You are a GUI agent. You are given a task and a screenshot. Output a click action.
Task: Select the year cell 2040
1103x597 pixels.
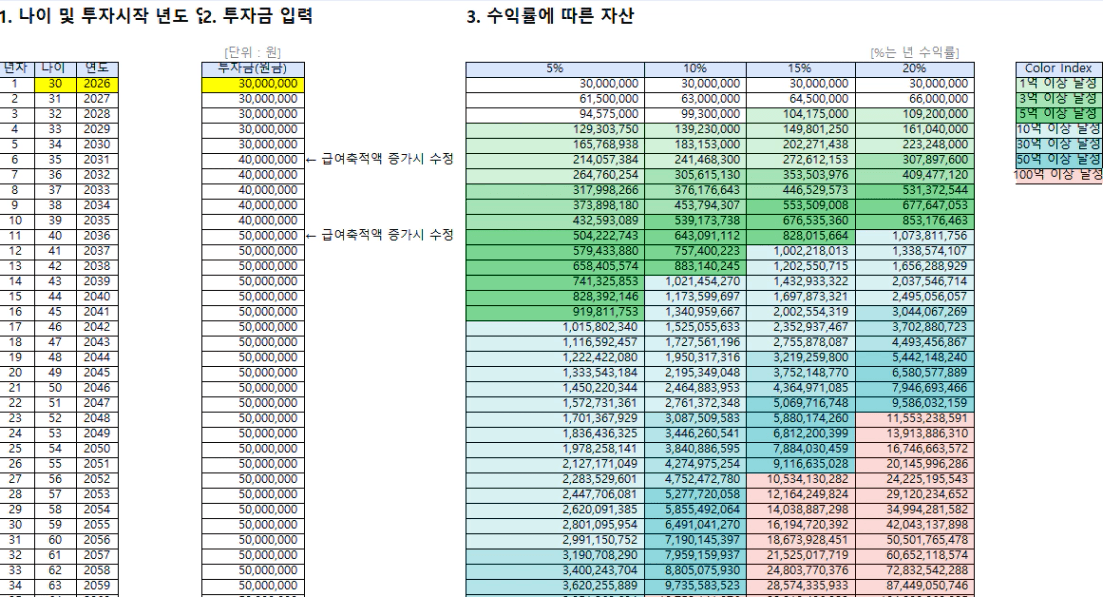click(x=97, y=297)
